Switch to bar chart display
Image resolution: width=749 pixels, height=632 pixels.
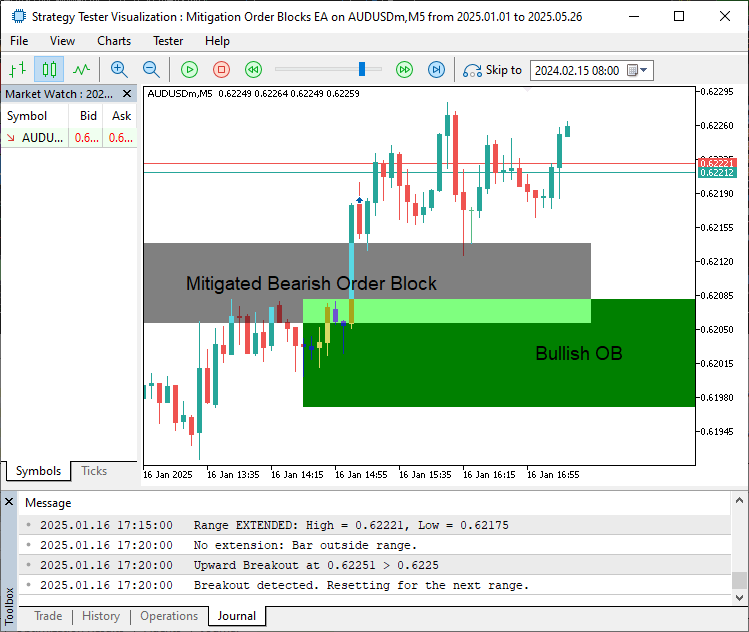click(x=17, y=70)
